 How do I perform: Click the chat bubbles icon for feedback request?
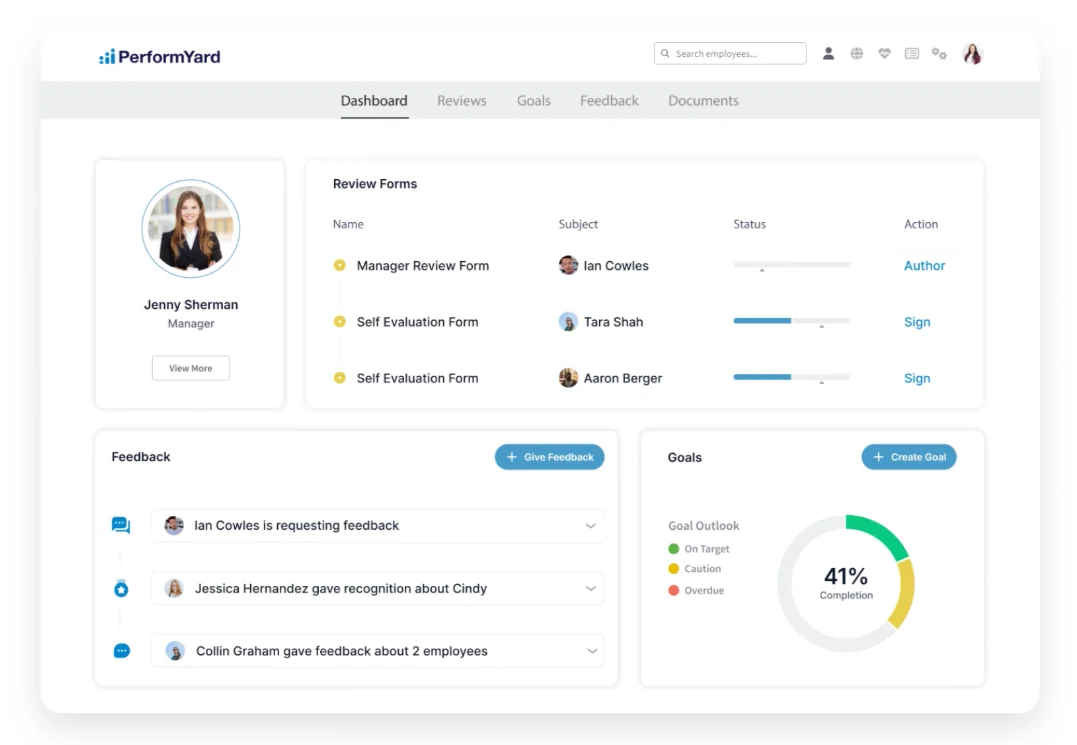(x=121, y=525)
